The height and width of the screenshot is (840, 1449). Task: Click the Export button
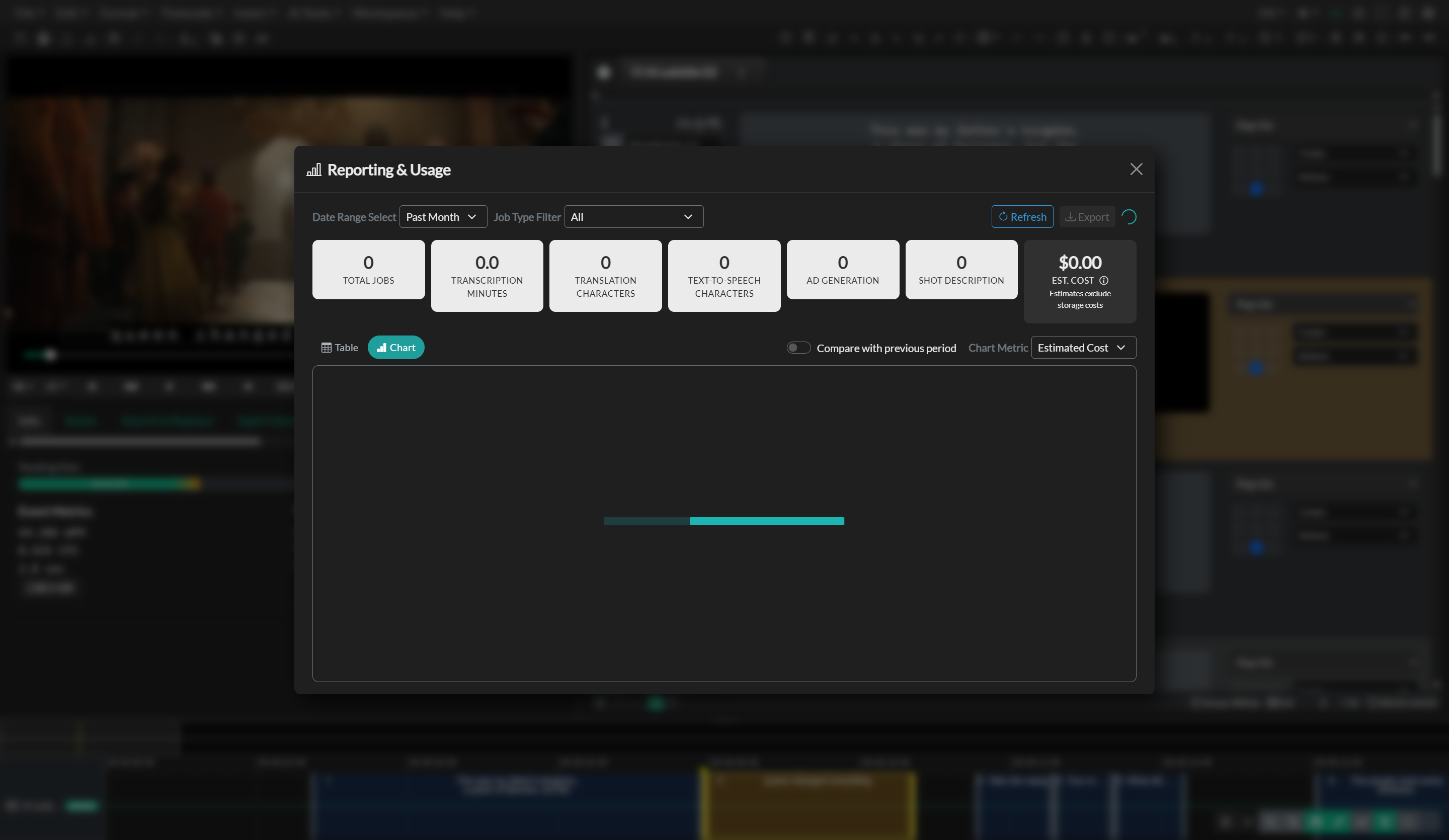pos(1087,217)
